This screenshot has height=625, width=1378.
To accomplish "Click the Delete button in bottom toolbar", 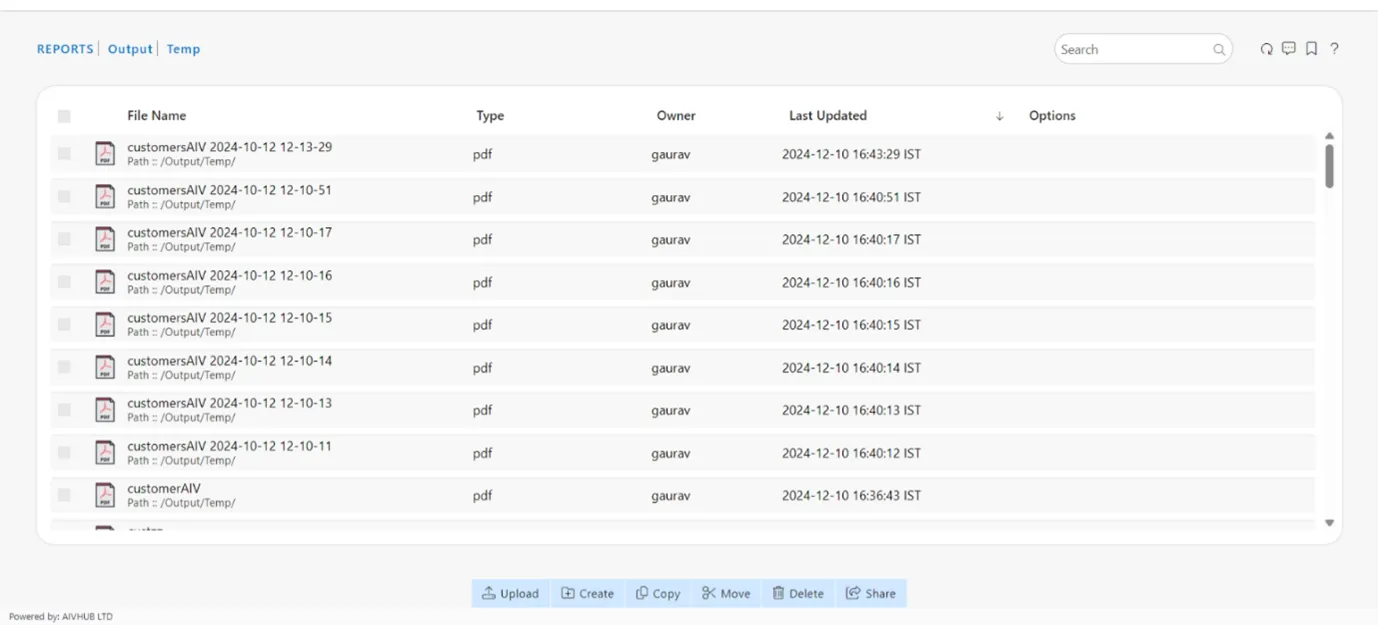I will [797, 593].
